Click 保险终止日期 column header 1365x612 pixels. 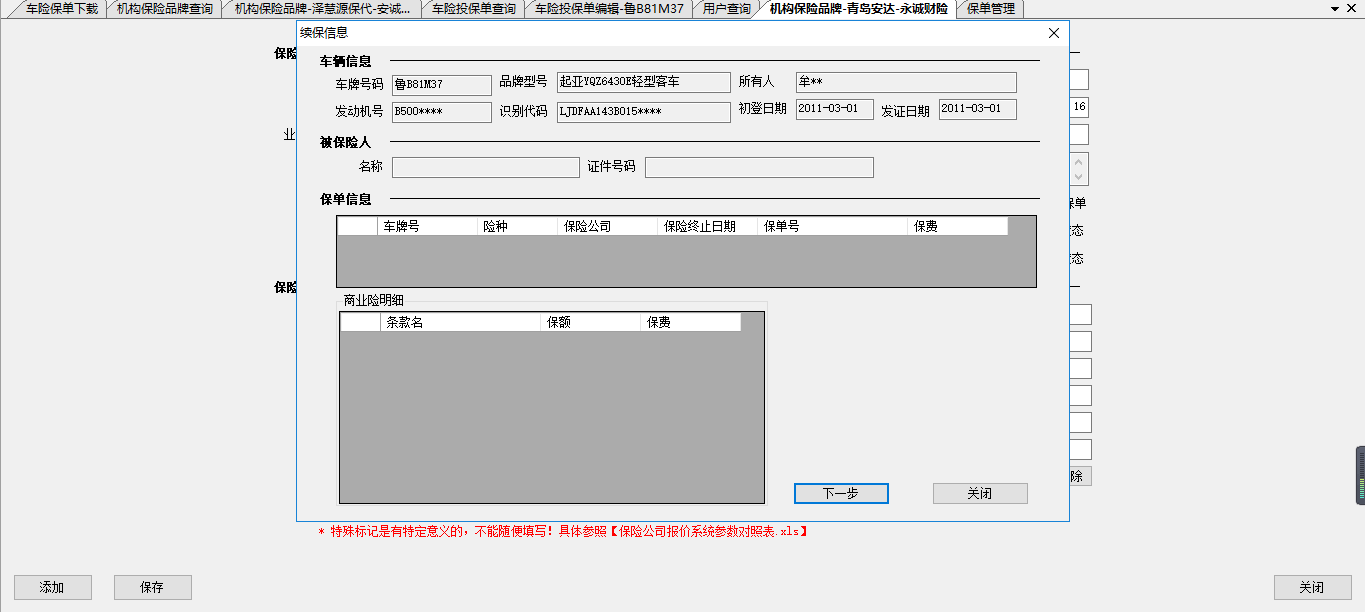(x=708, y=226)
